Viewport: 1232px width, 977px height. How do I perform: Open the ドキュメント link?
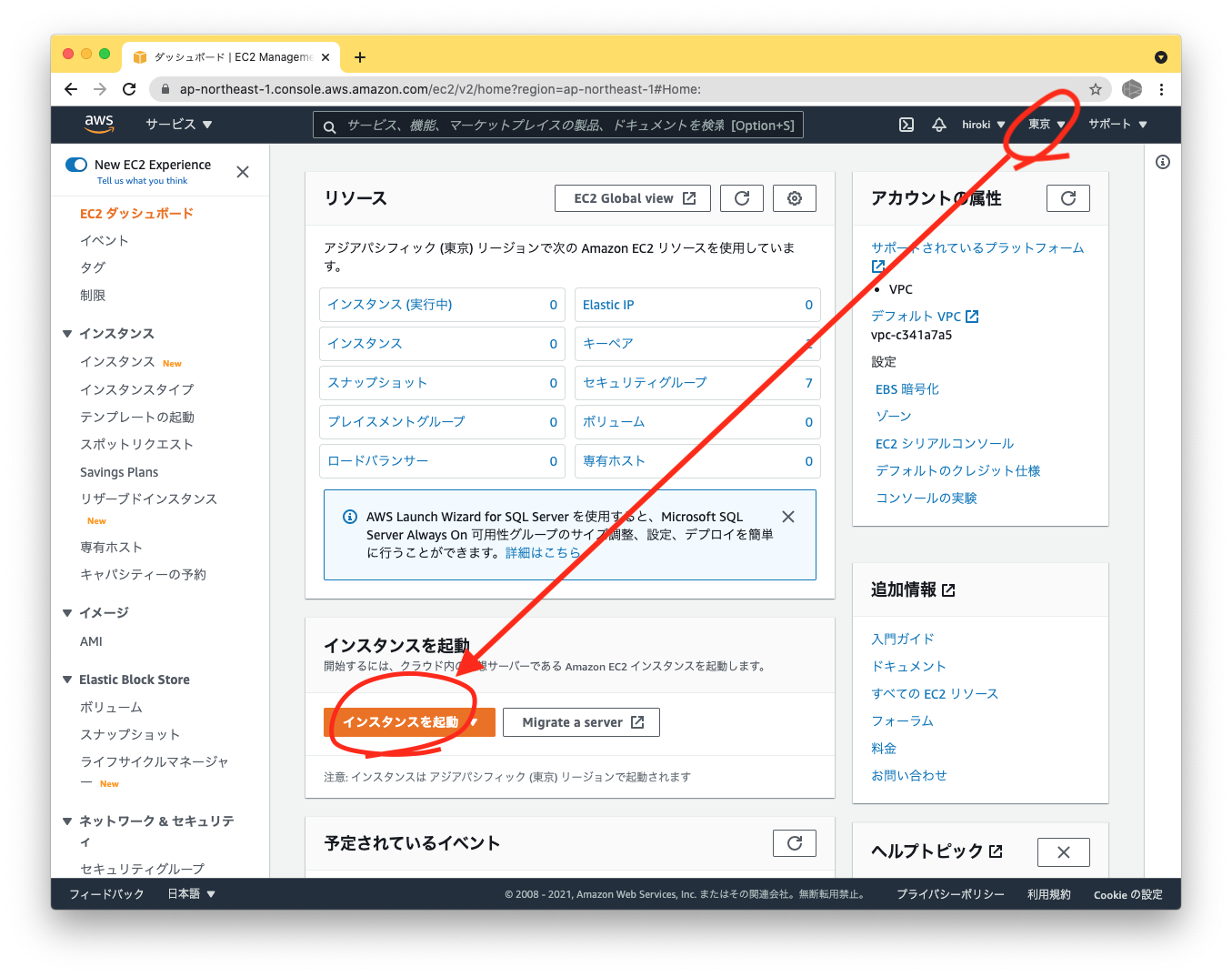[x=909, y=667]
